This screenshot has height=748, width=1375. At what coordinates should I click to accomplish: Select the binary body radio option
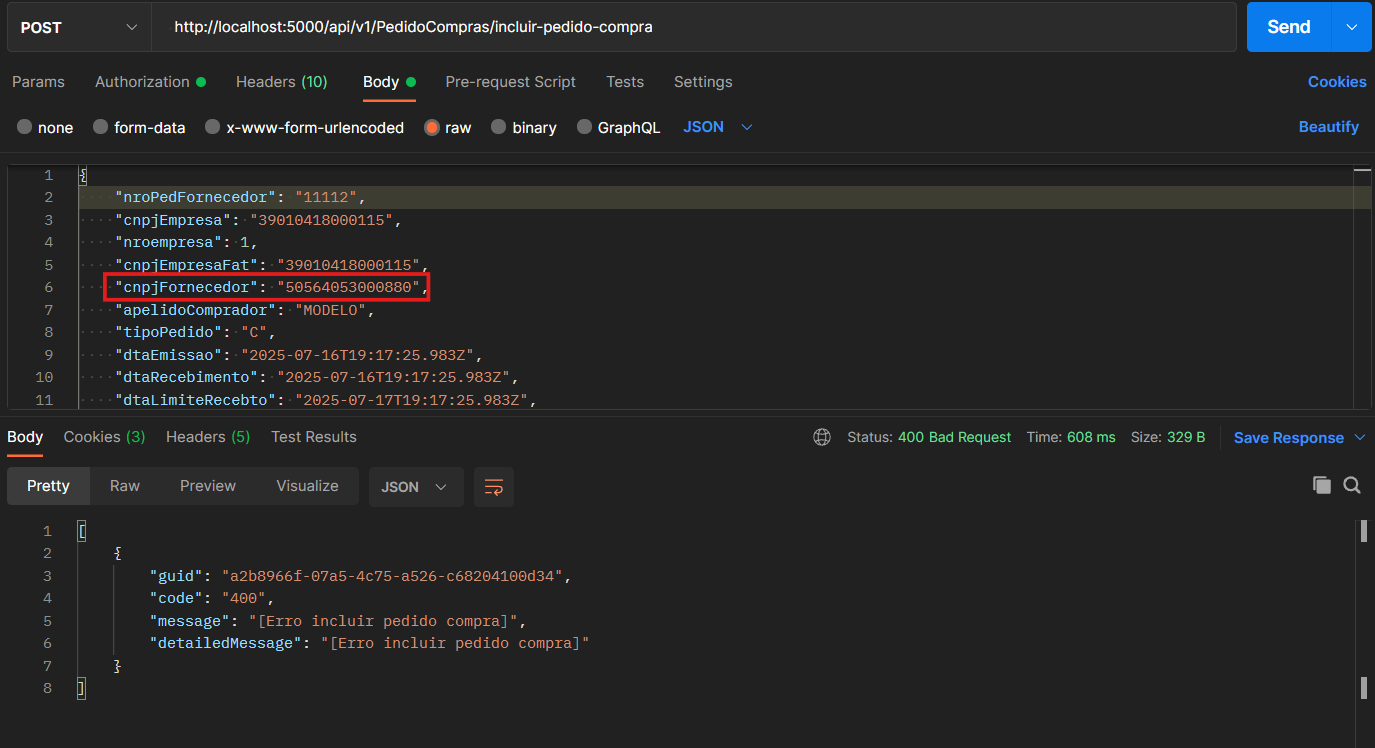(499, 127)
